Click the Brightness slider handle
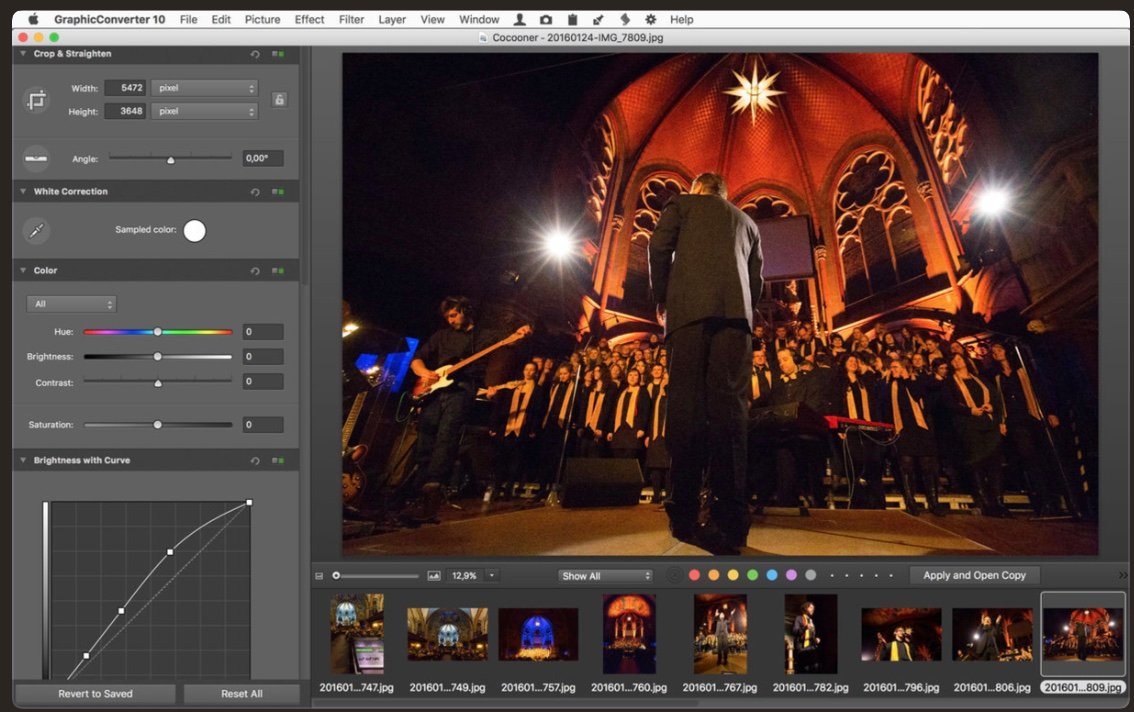 point(158,357)
